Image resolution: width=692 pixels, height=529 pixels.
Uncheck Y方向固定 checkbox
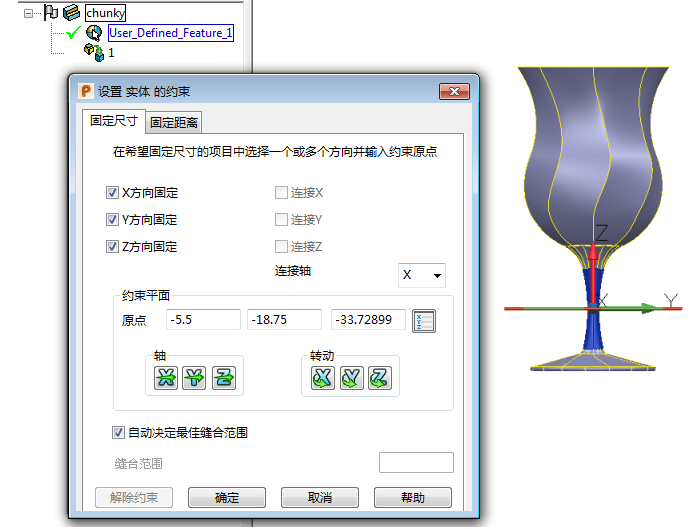(x=112, y=220)
